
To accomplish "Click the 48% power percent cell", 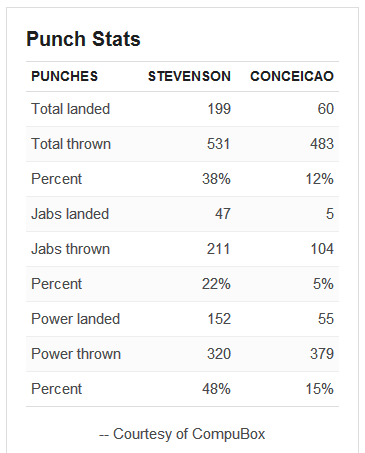I will pyautogui.click(x=216, y=389).
